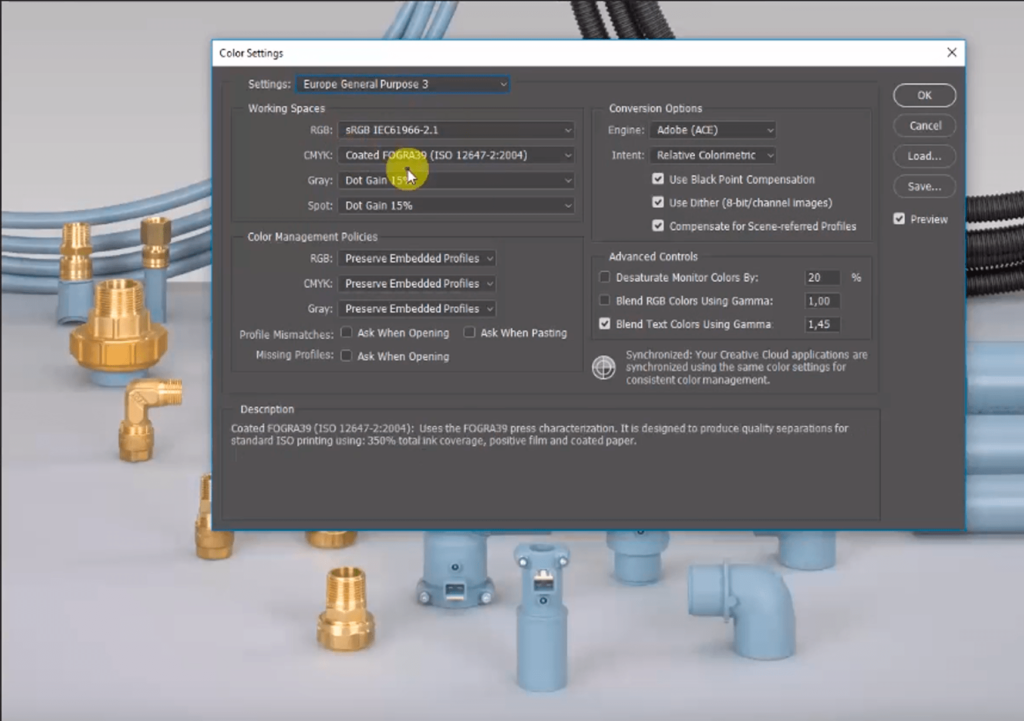Toggle Use Black Point Compensation
Viewport: 1024px width, 721px height.
[x=658, y=179]
